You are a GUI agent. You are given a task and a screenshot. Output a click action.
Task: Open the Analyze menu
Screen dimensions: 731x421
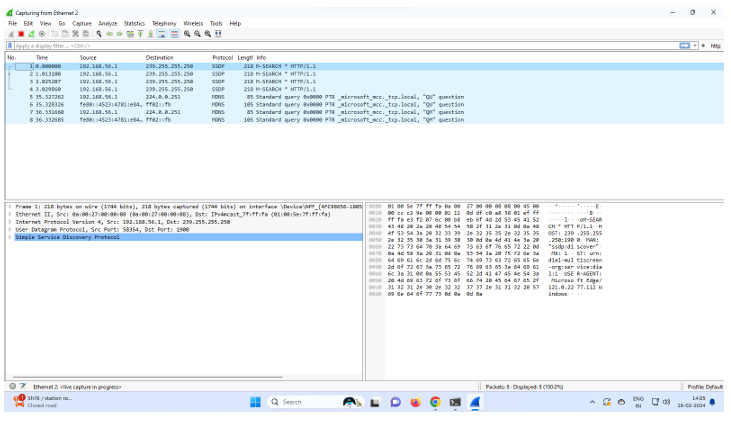point(108,23)
